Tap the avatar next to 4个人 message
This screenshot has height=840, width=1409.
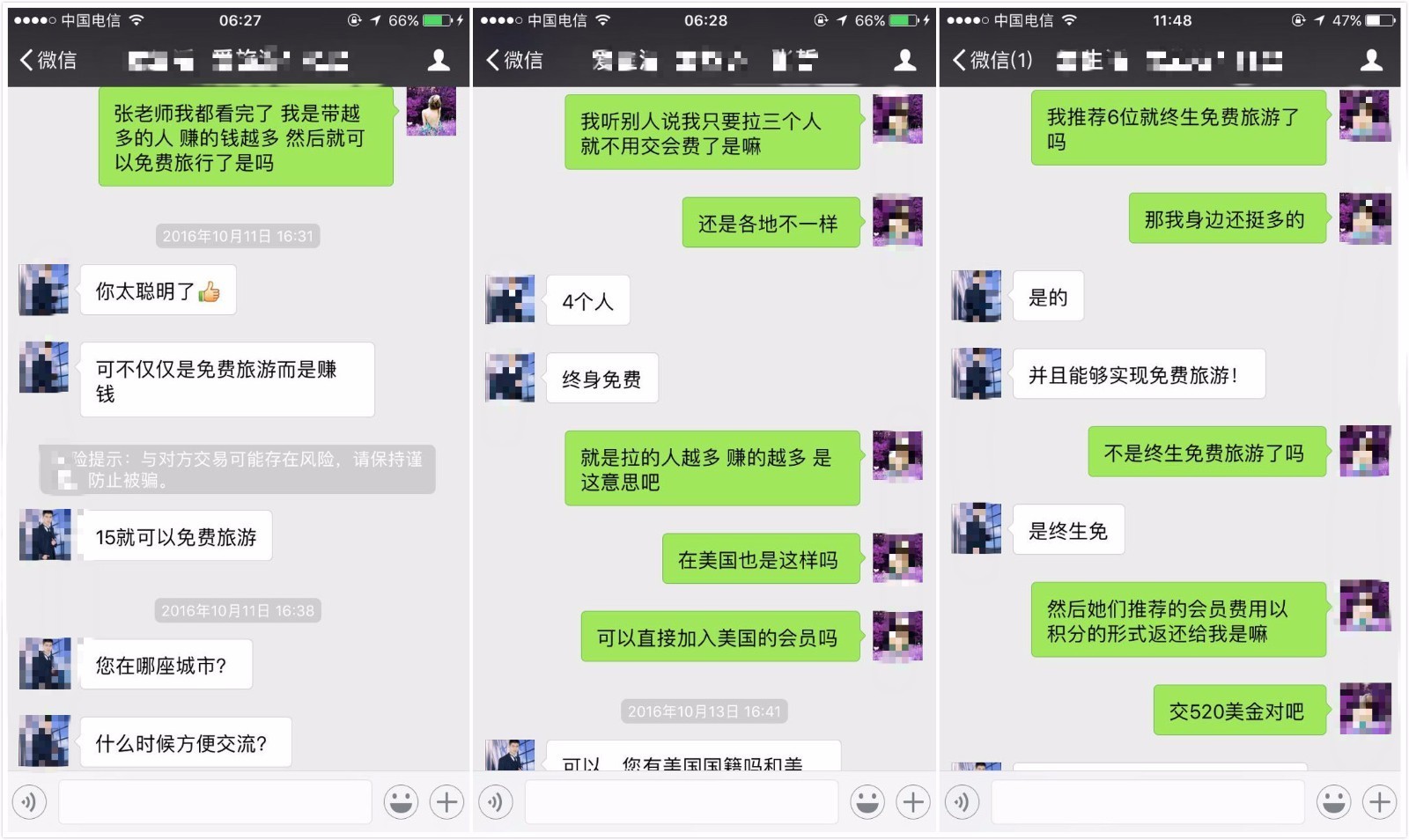tap(510, 300)
